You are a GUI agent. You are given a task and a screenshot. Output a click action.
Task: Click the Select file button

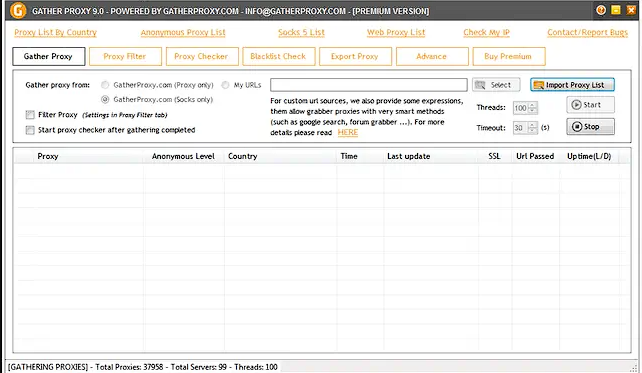496,85
